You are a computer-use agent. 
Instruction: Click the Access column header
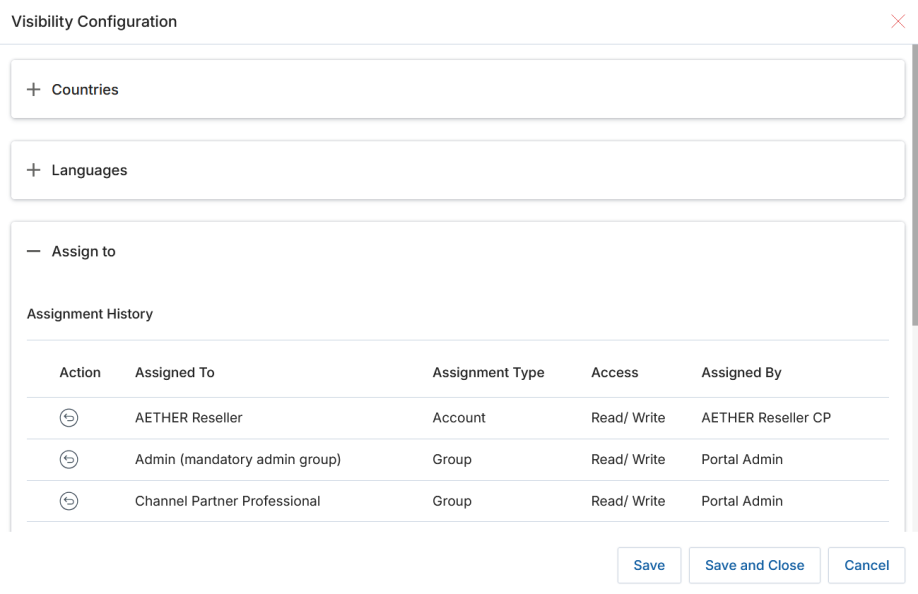(615, 373)
